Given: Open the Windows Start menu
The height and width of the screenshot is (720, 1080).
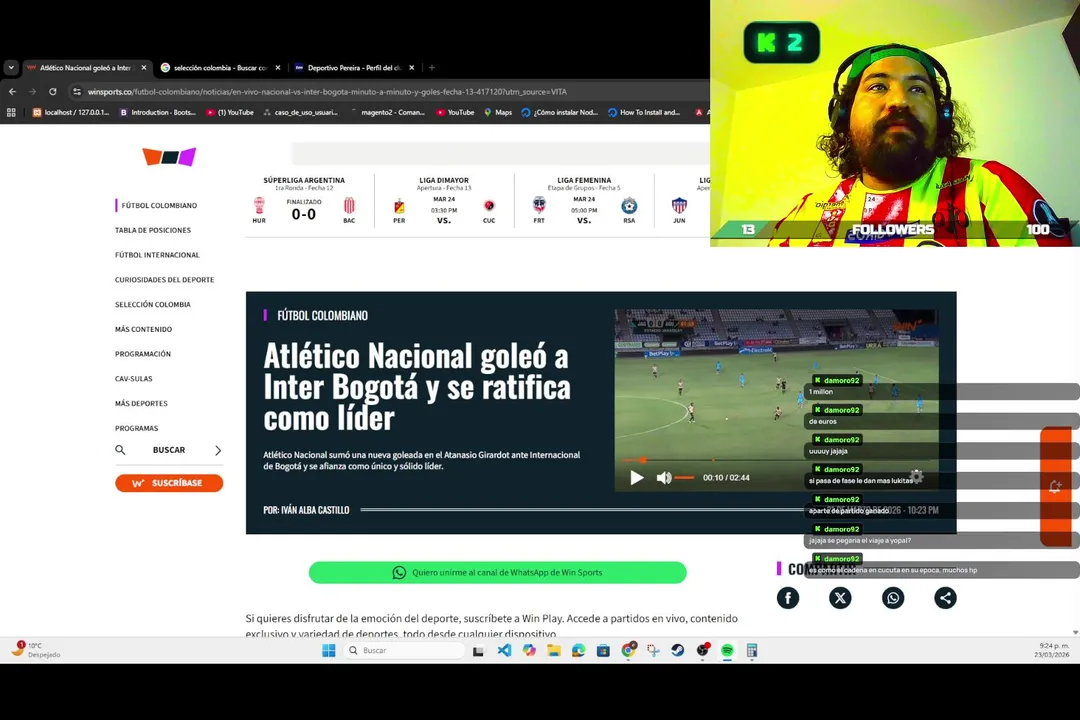Looking at the screenshot, I should [x=329, y=650].
